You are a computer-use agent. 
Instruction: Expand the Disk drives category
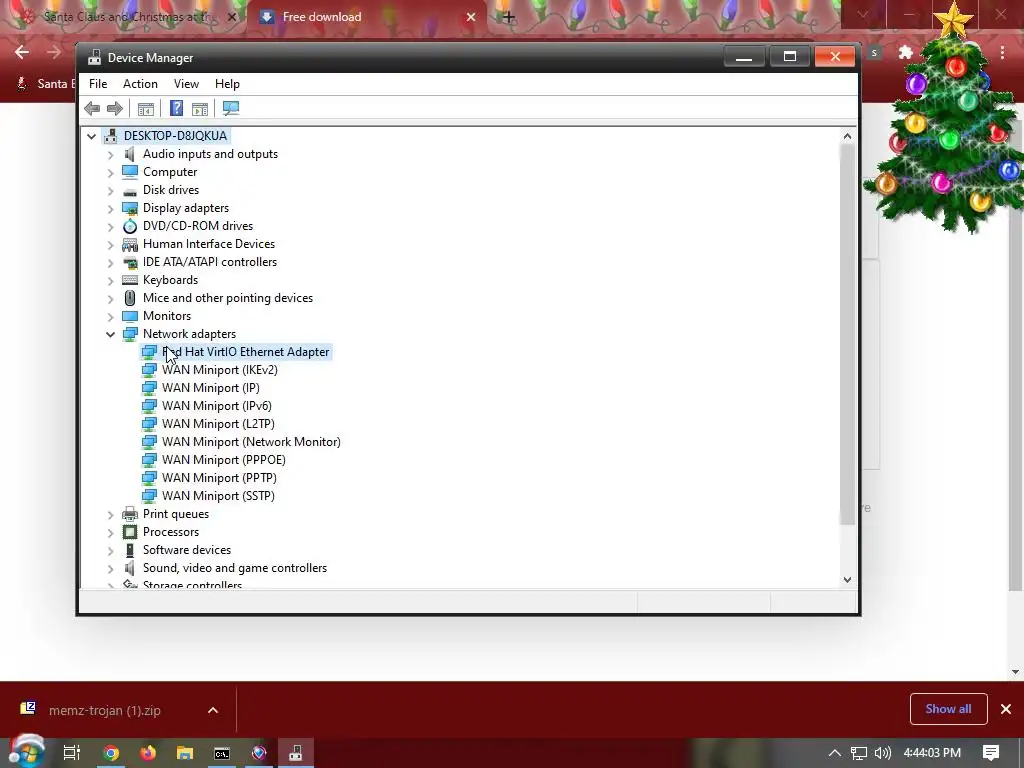pos(110,191)
